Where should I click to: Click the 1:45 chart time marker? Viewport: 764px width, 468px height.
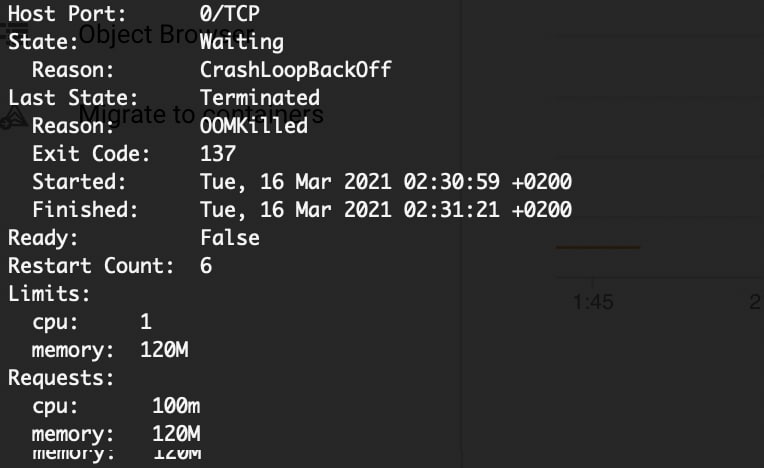click(593, 302)
